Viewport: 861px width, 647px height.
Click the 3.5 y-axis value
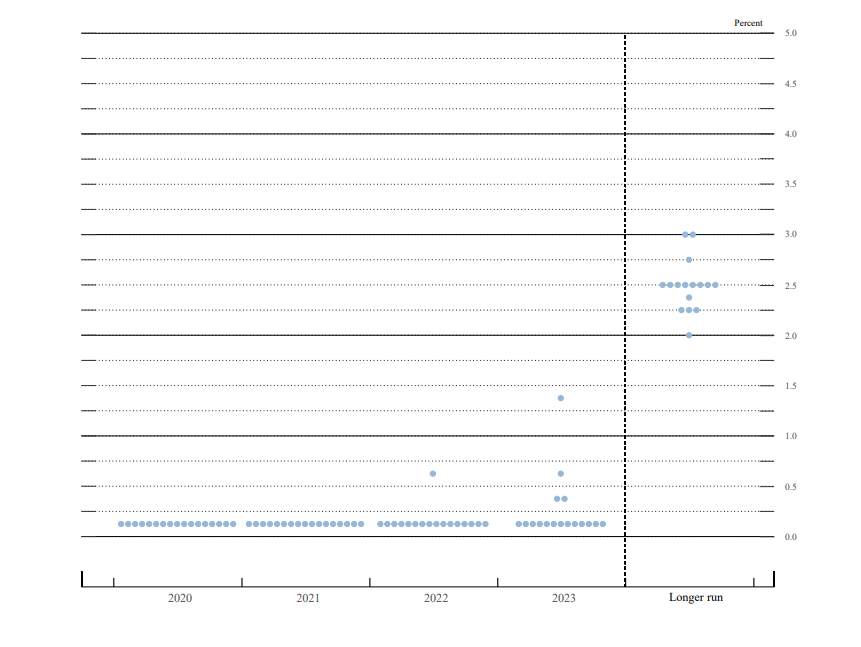[790, 184]
